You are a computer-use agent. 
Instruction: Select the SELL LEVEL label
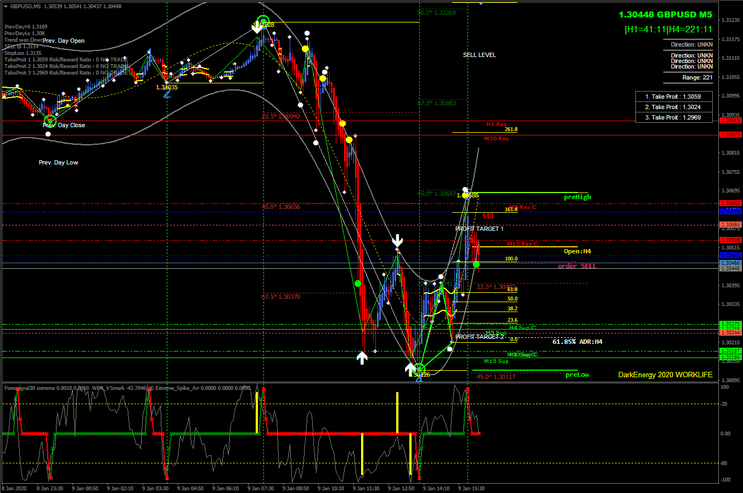479,54
